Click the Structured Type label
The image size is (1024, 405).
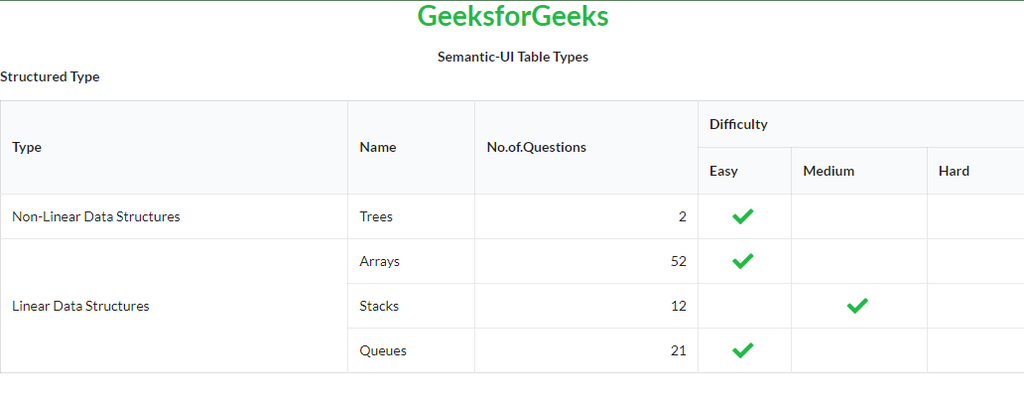[x=50, y=77]
